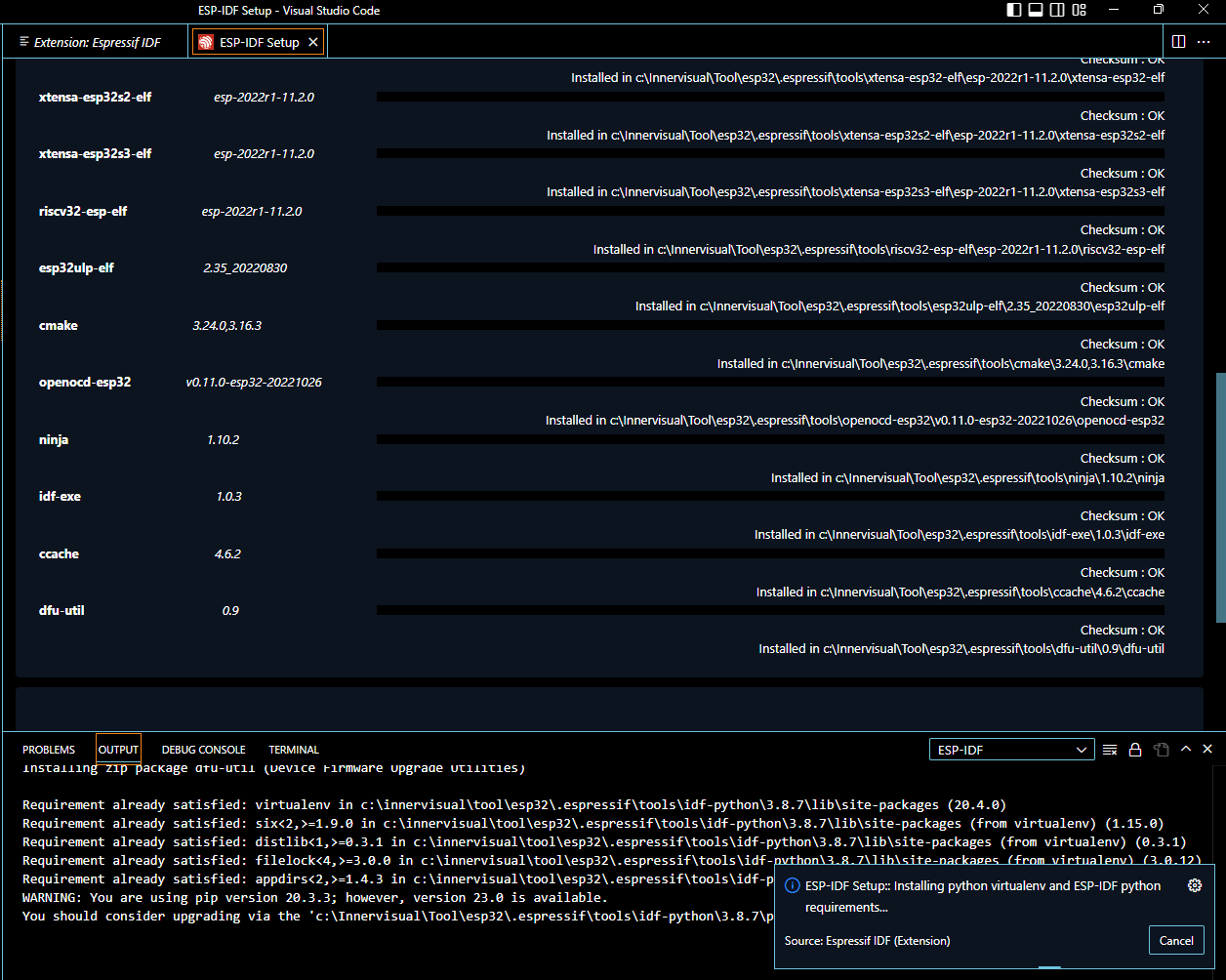
Task: Click the pip version WARNING output line
Action: (314, 897)
